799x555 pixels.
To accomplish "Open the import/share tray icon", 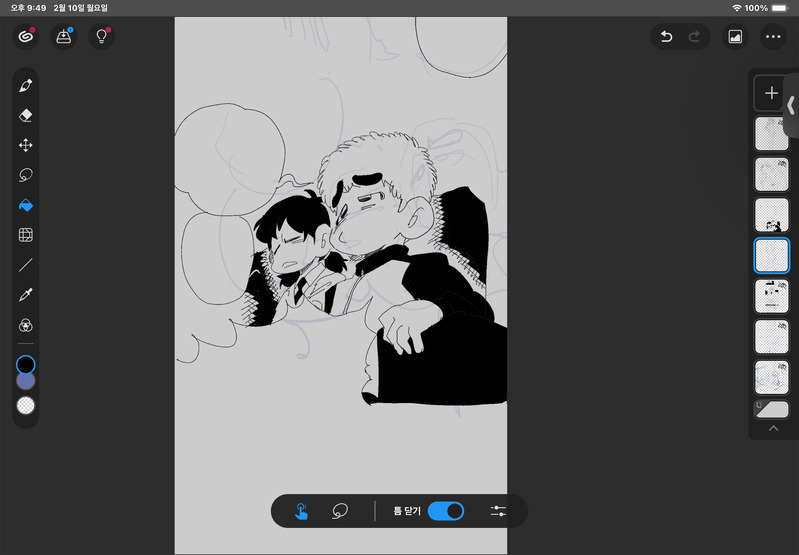I will pyautogui.click(x=64, y=37).
